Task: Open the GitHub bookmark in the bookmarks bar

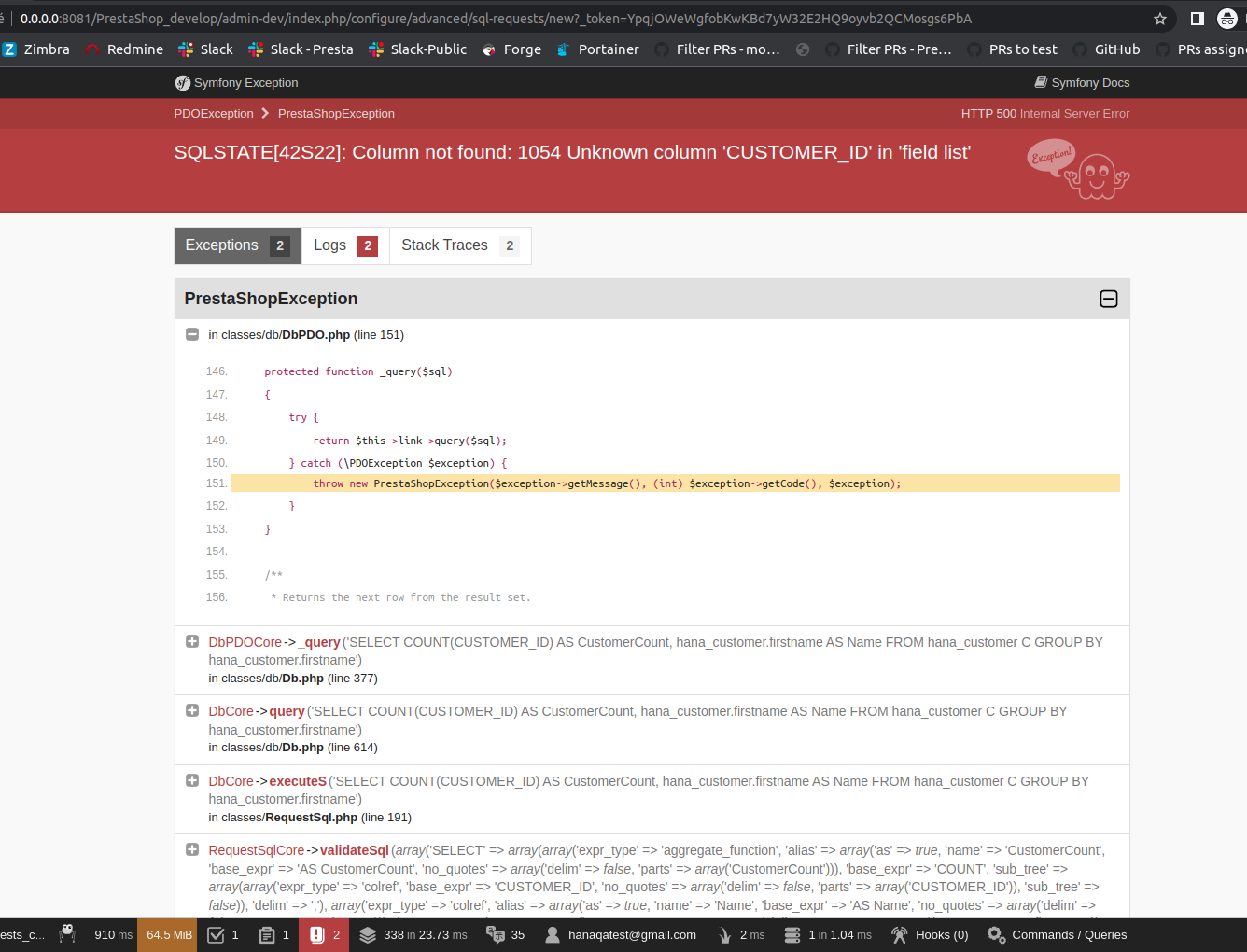Action: tap(1116, 49)
